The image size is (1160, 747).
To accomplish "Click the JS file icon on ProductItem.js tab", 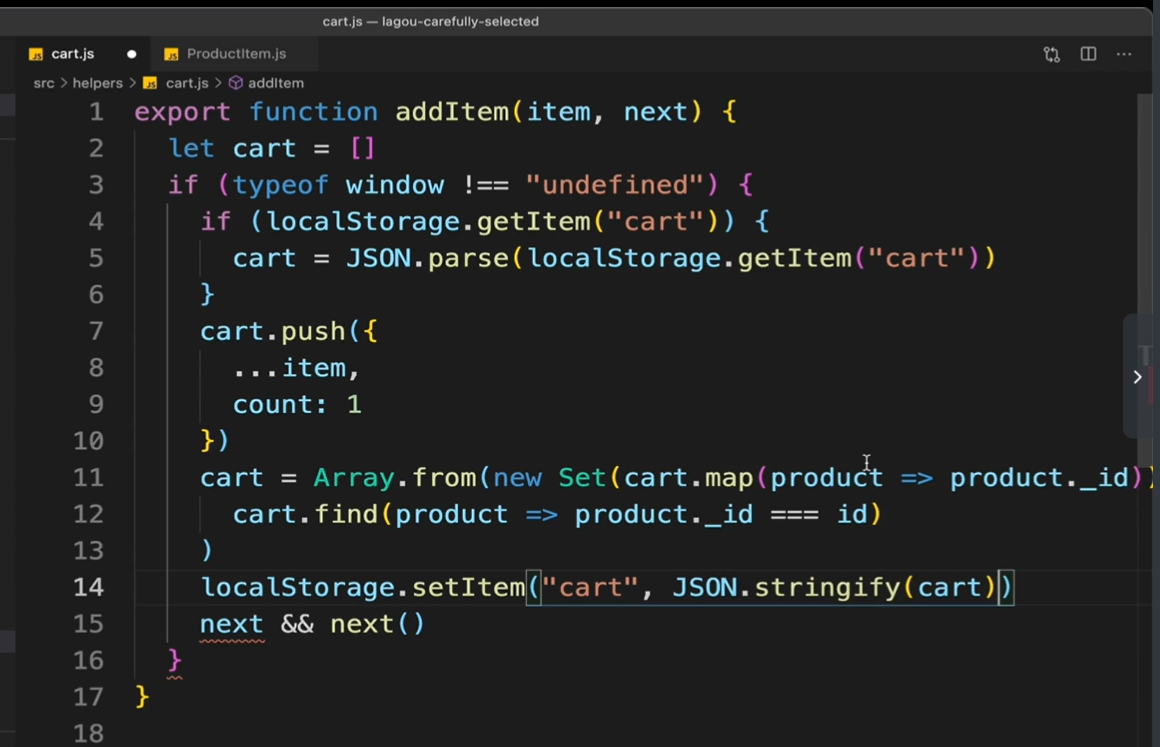I will 171,55.
